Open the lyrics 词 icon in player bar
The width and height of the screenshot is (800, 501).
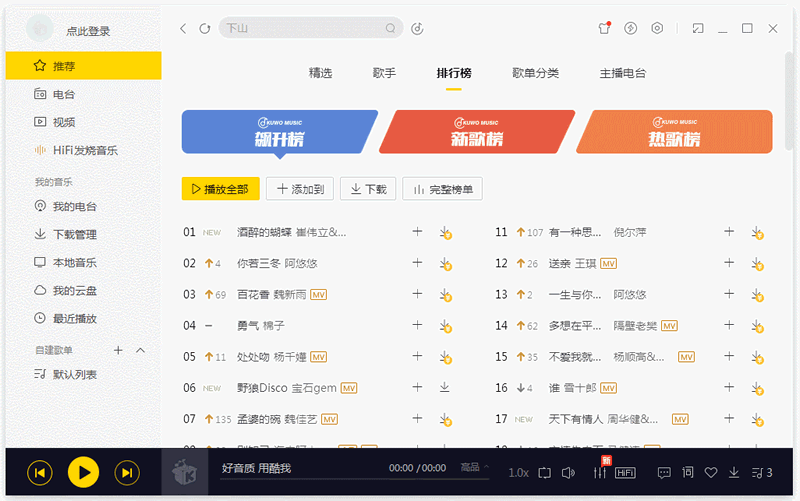[x=687, y=472]
